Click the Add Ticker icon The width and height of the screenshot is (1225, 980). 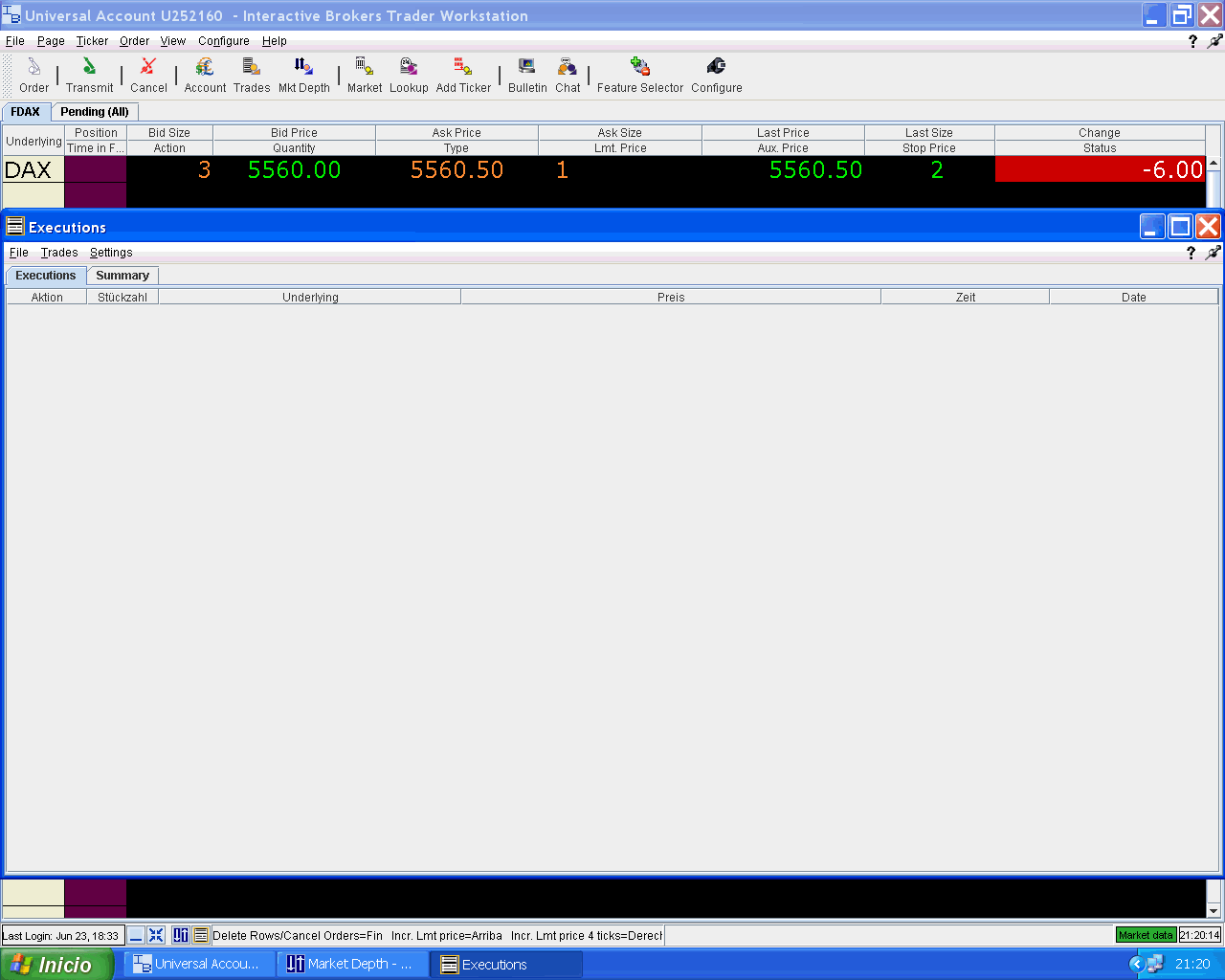pos(463,75)
